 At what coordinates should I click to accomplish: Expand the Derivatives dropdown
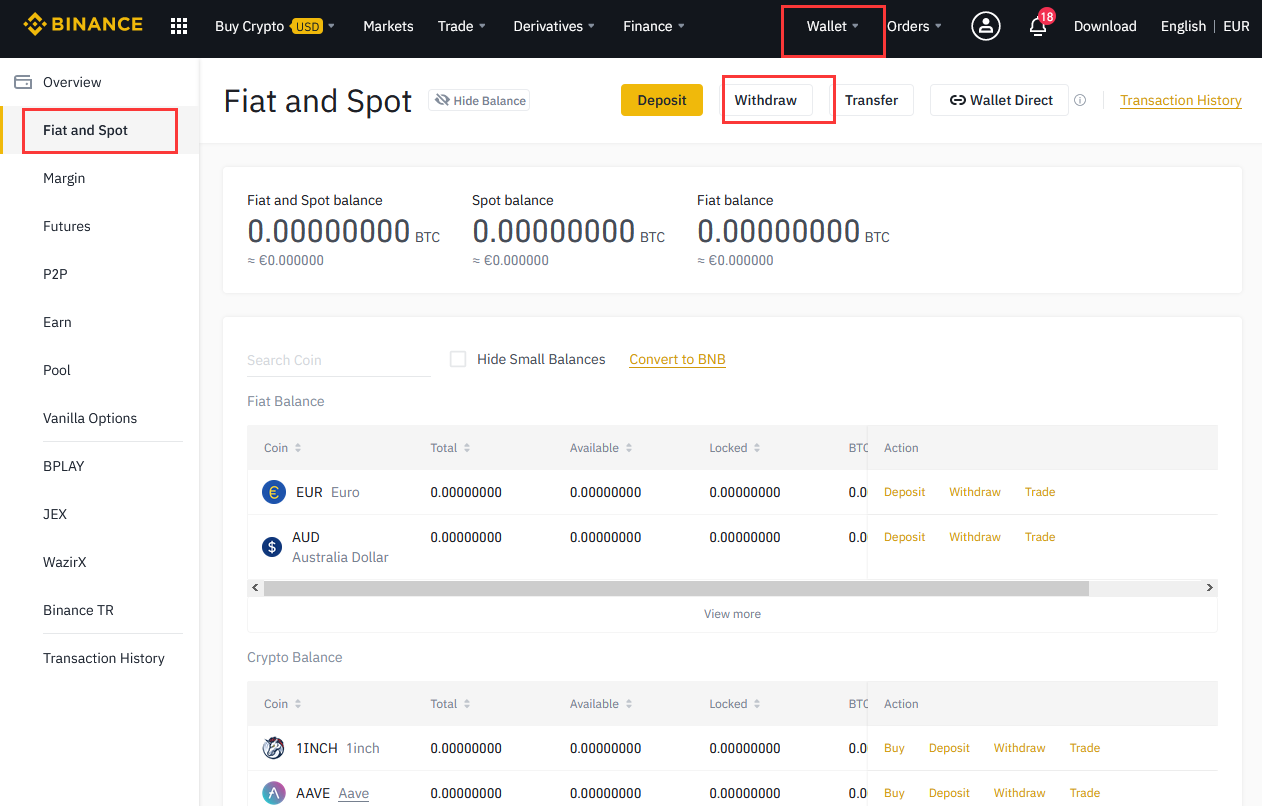(553, 26)
